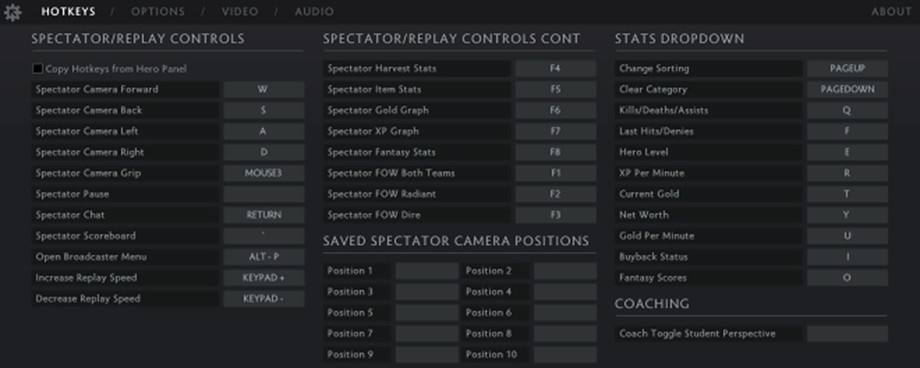Open the Video settings tab
Image resolution: width=920 pixels, height=368 pixels.
(239, 11)
